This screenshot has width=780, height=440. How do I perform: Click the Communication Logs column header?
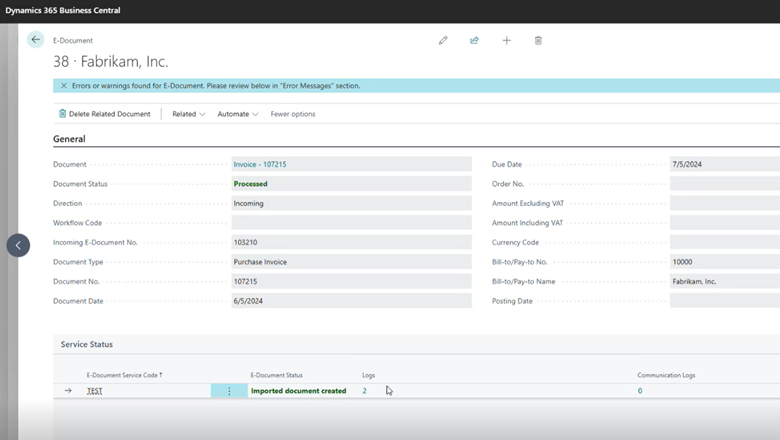point(666,375)
